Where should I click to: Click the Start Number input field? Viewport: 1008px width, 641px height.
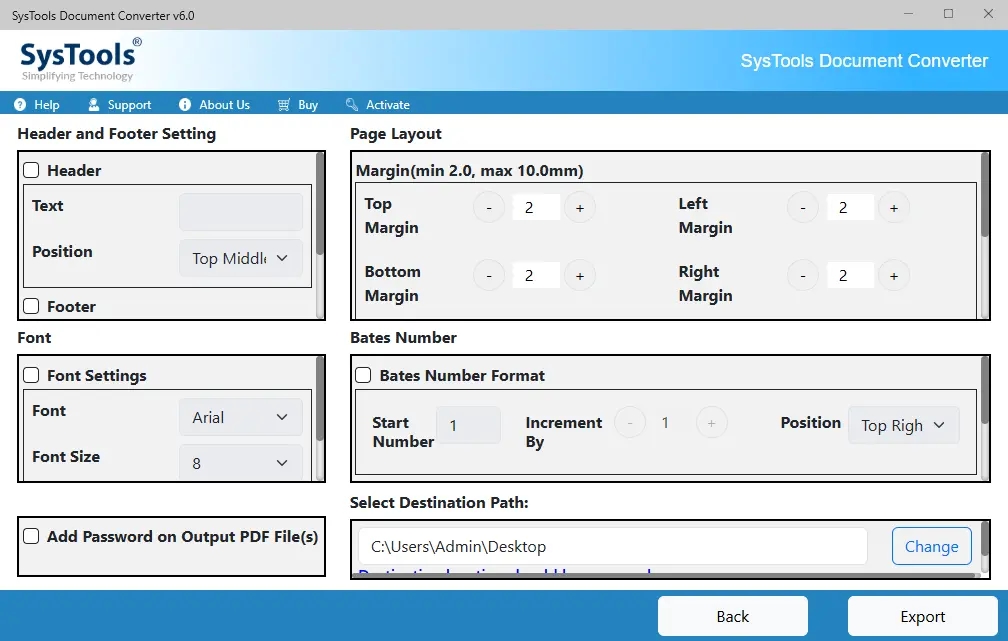[469, 425]
